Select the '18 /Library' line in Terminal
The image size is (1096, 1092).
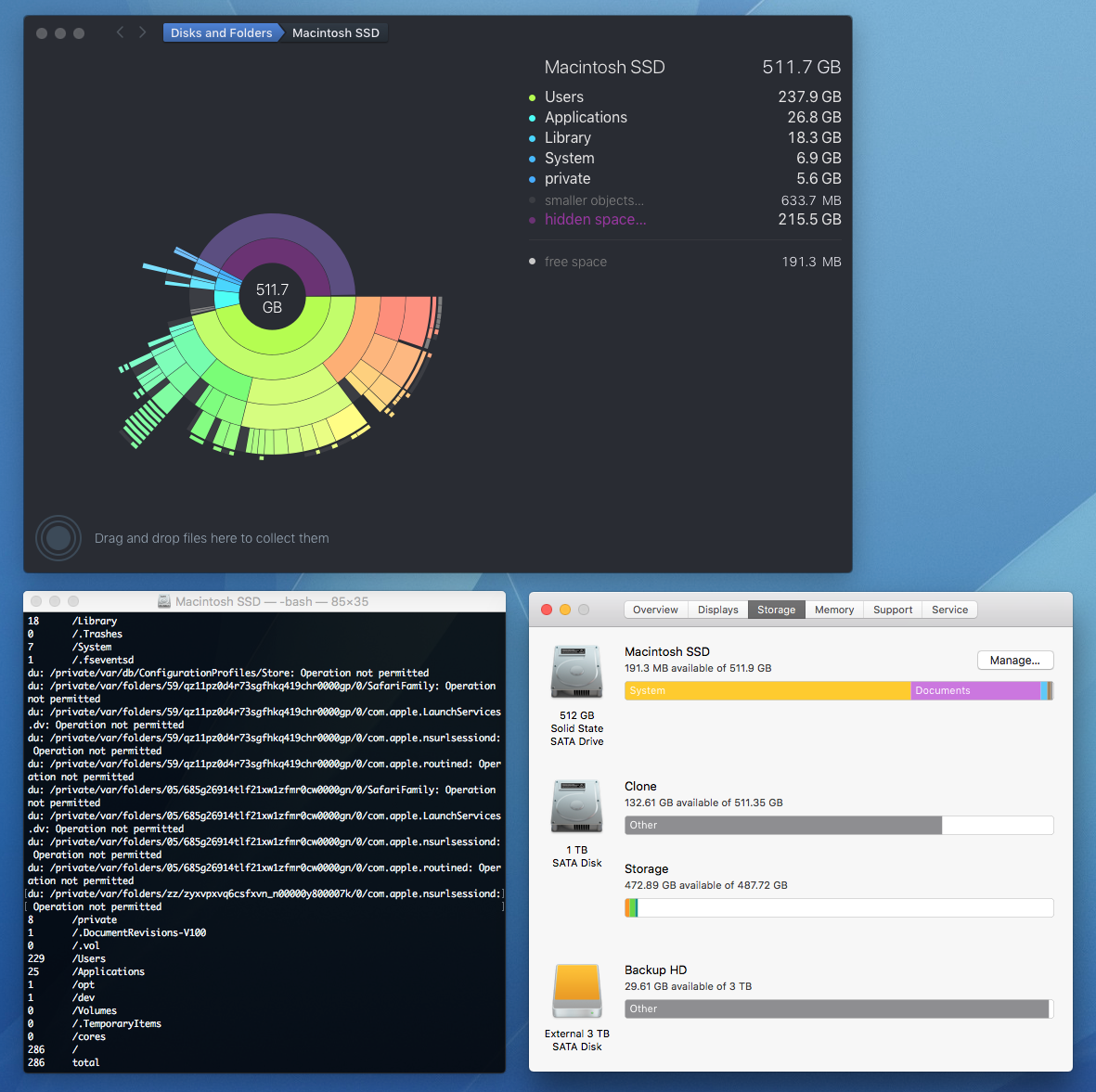coord(72,621)
